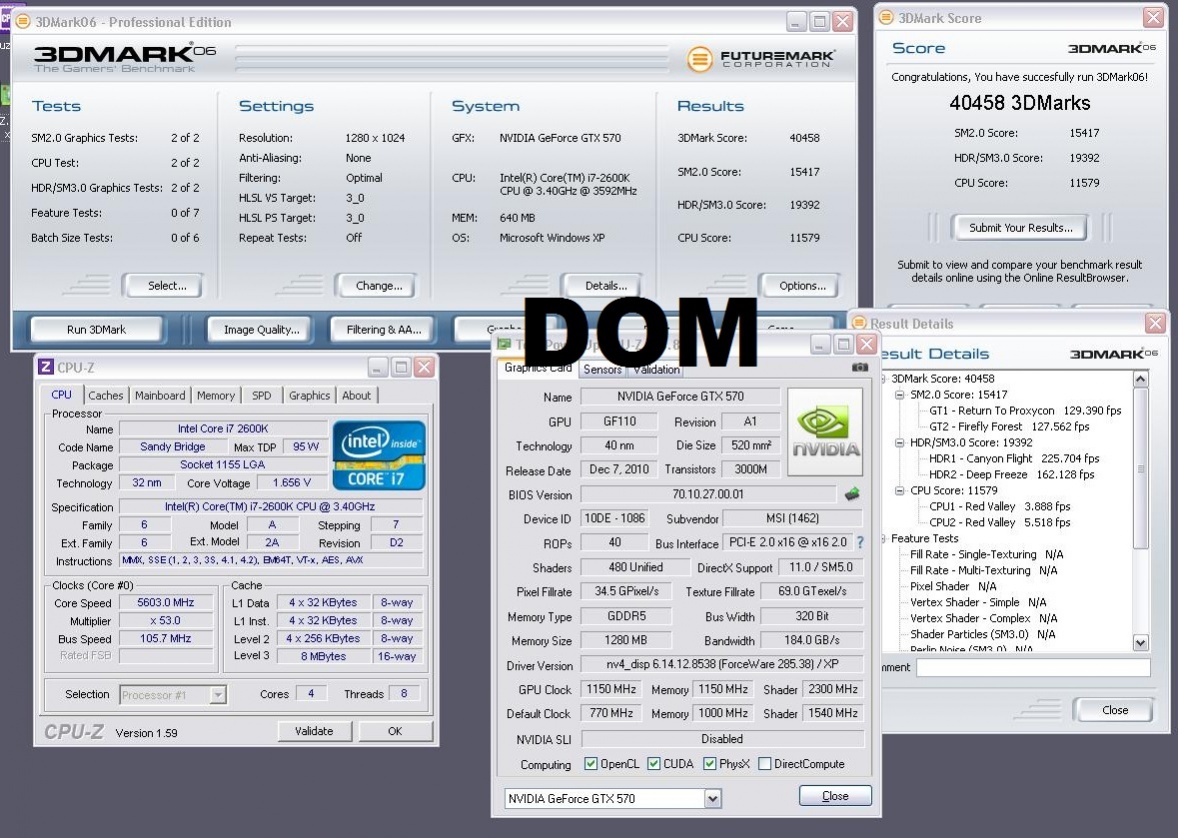
Task: Click the GPU-Z screenshot camera icon
Action: click(859, 368)
